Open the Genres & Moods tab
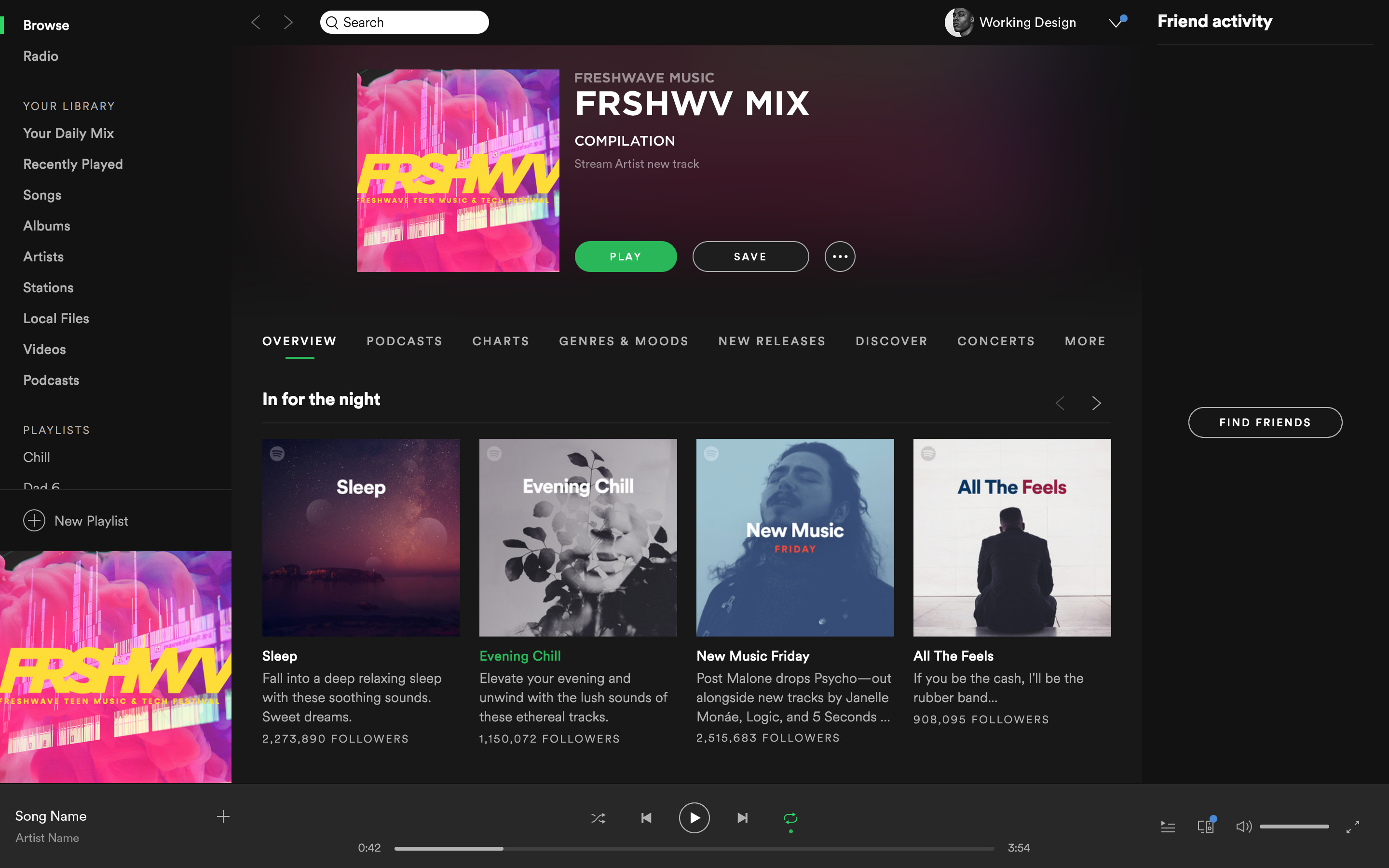The image size is (1389, 868). (x=623, y=341)
